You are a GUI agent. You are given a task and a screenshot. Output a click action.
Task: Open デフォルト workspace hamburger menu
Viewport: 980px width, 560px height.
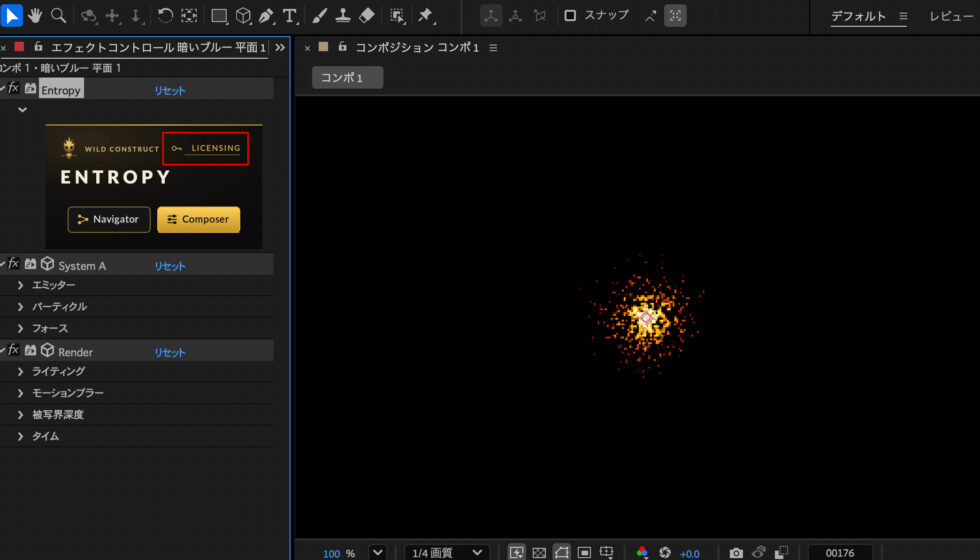pyautogui.click(x=903, y=16)
